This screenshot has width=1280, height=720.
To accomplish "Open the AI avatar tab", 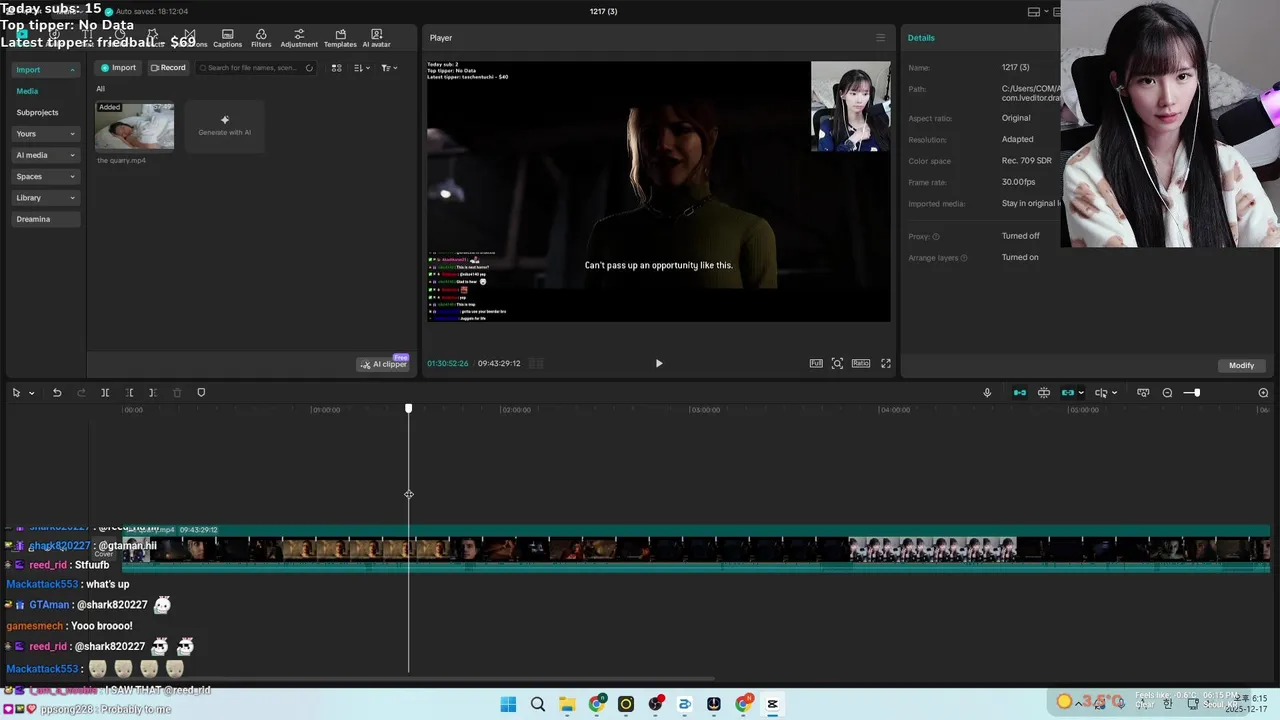I will click(x=376, y=38).
